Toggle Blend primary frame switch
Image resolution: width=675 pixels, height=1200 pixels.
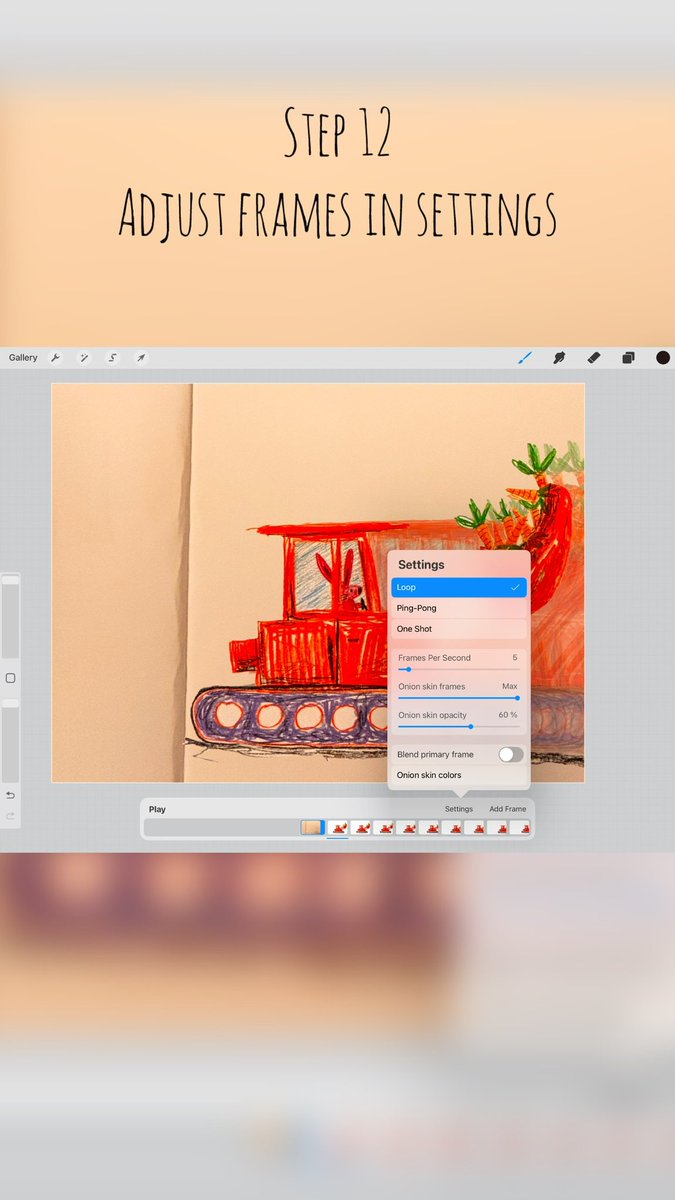coord(511,755)
